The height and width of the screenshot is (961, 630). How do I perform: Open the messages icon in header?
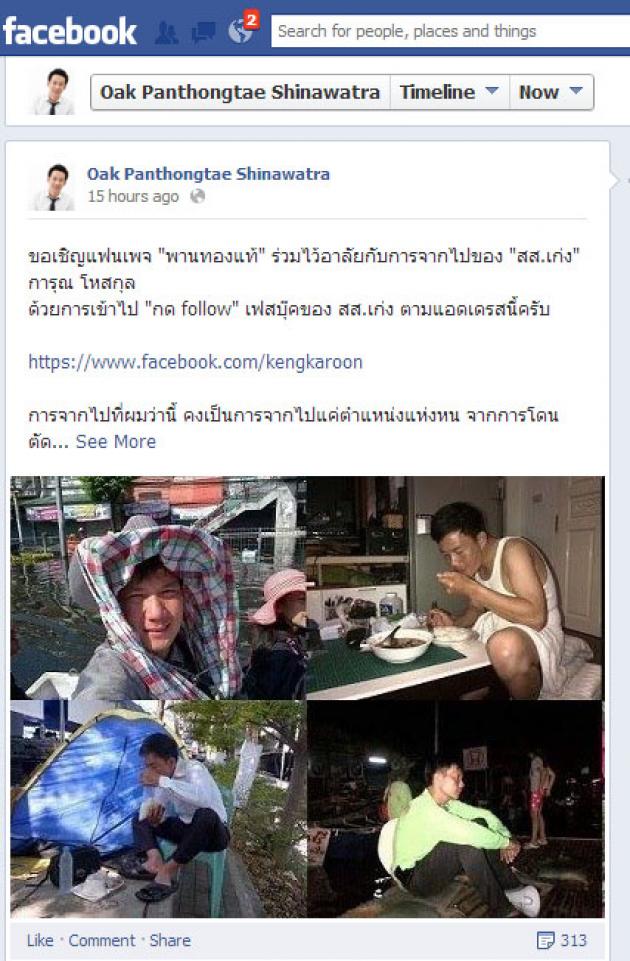(x=203, y=32)
